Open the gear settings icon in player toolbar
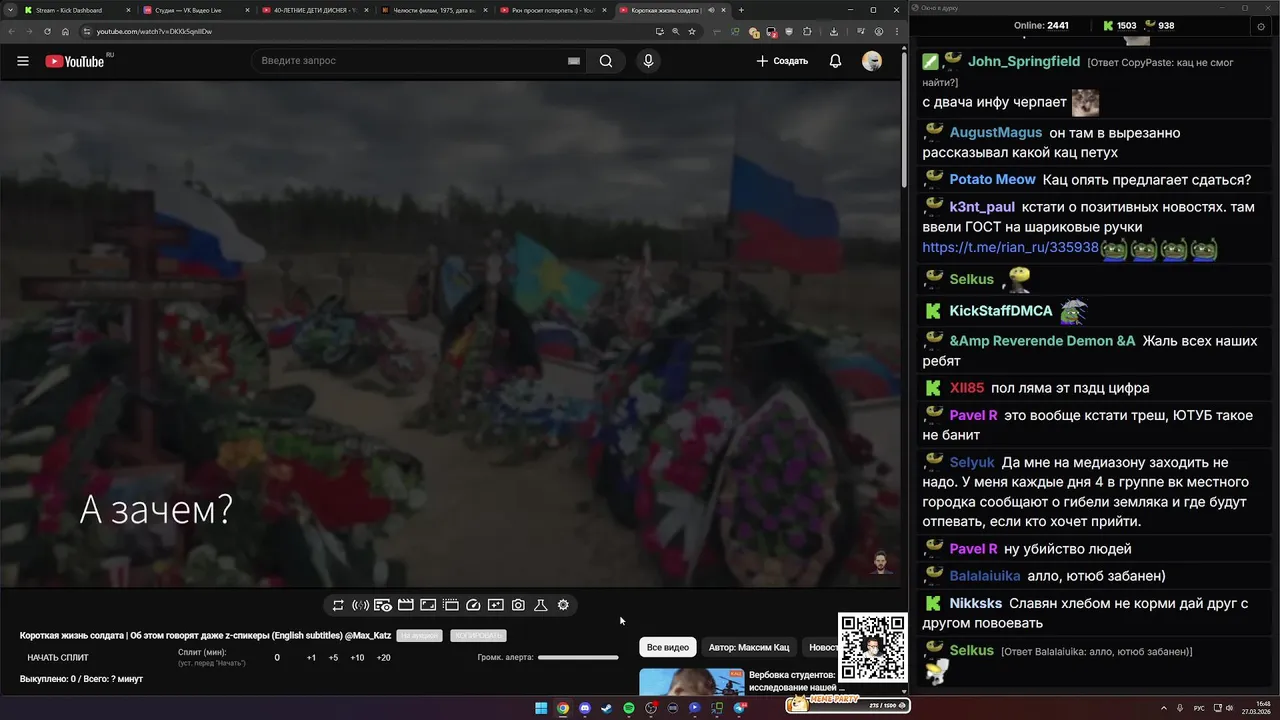 click(x=563, y=605)
